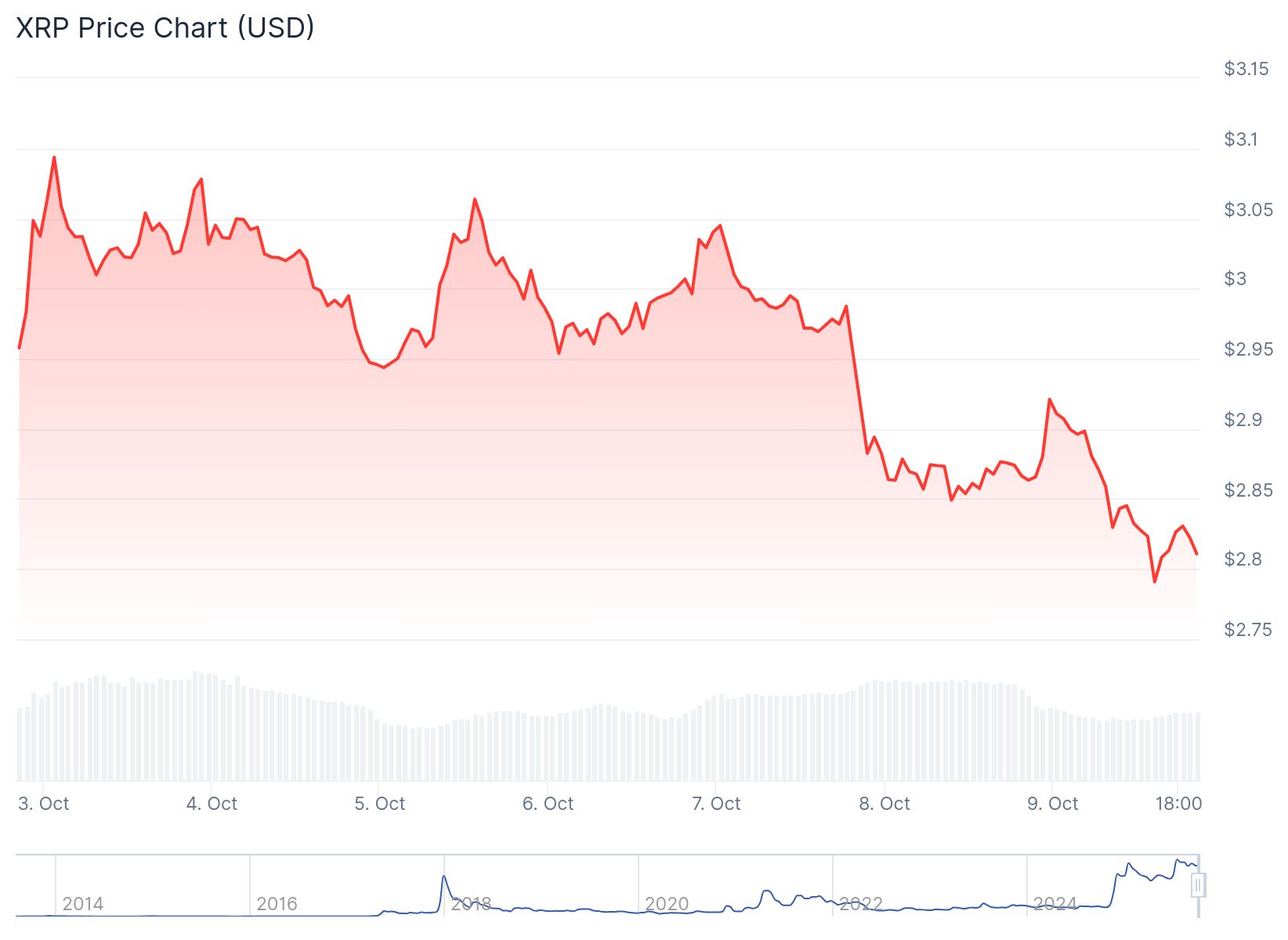Click the $2.75 price axis label
This screenshot has width=1288, height=940.
pos(1248,630)
